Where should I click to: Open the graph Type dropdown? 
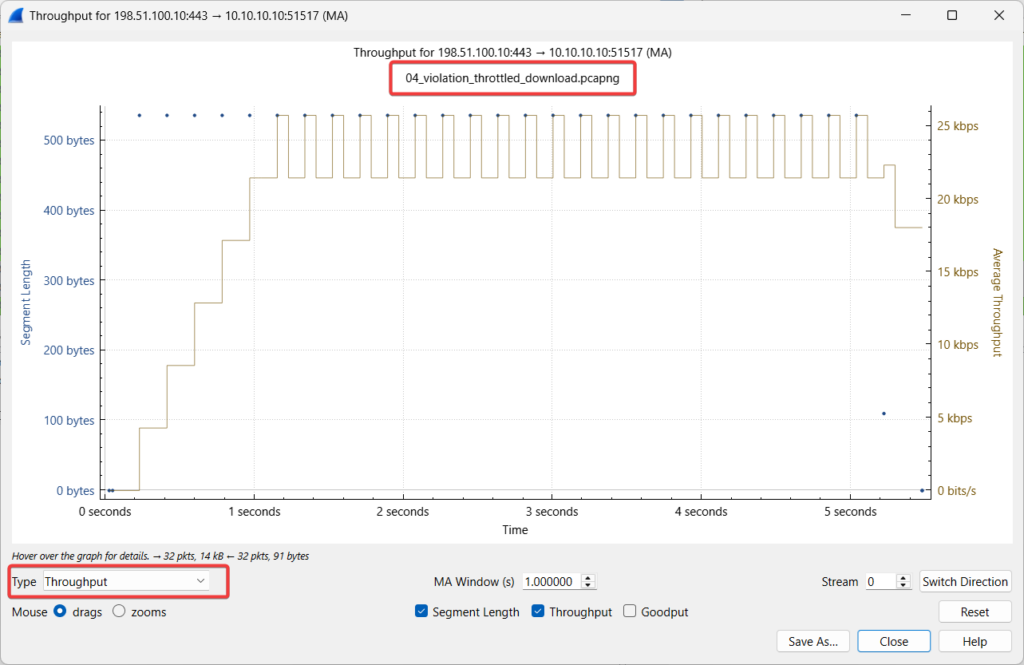pos(126,581)
